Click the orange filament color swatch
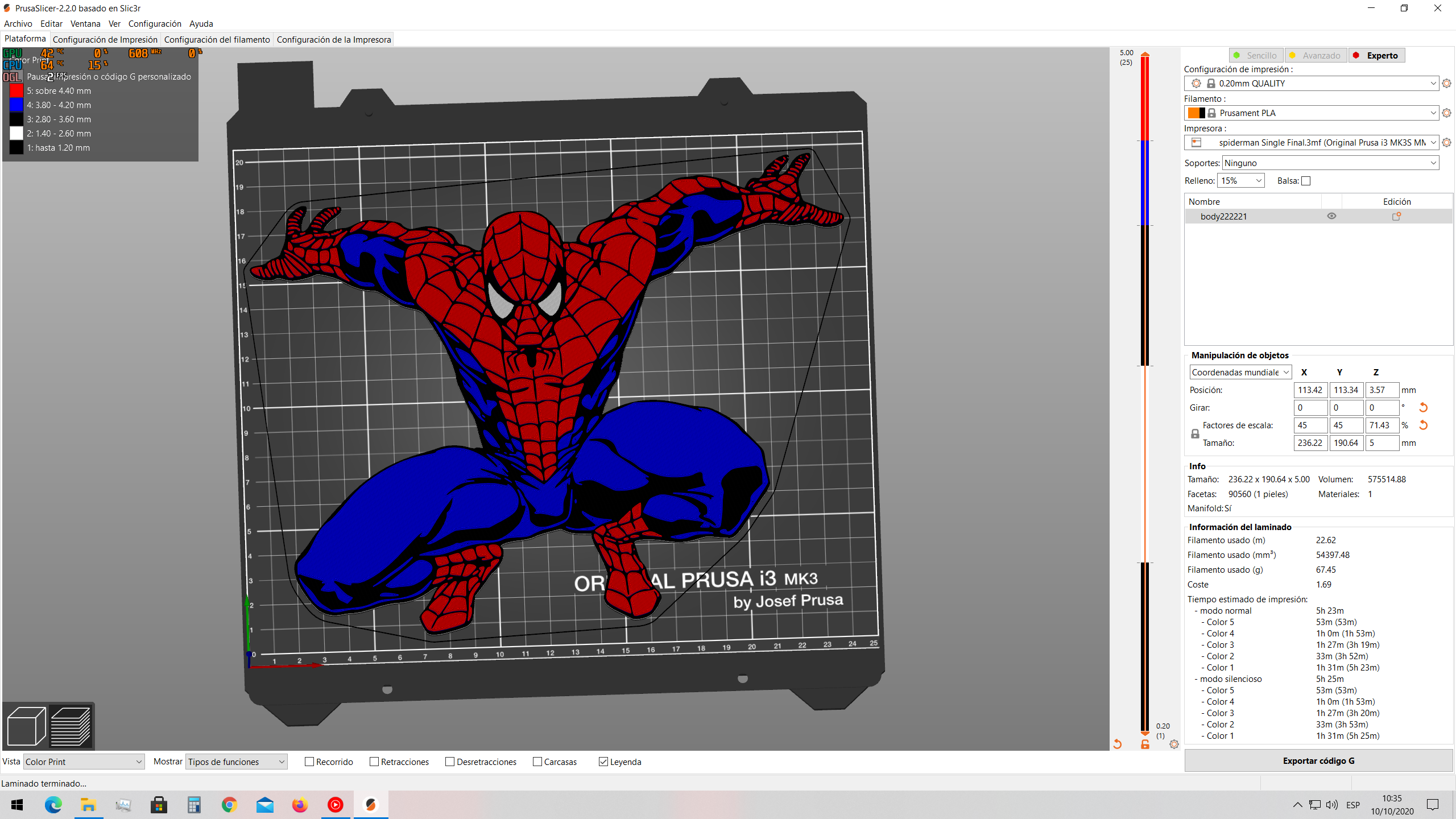 (x=1193, y=113)
